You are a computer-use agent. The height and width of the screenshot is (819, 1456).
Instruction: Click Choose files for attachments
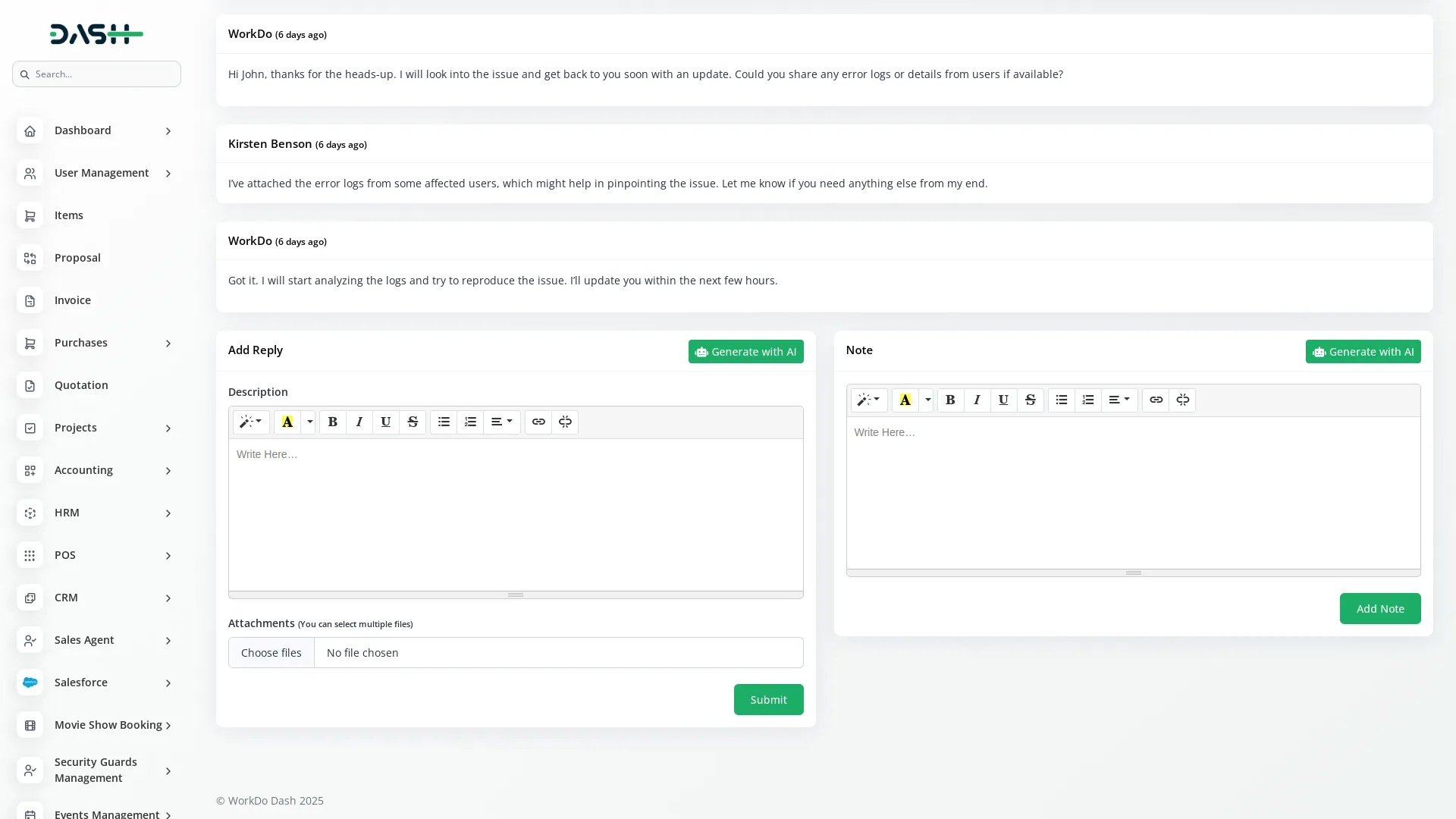coord(271,653)
